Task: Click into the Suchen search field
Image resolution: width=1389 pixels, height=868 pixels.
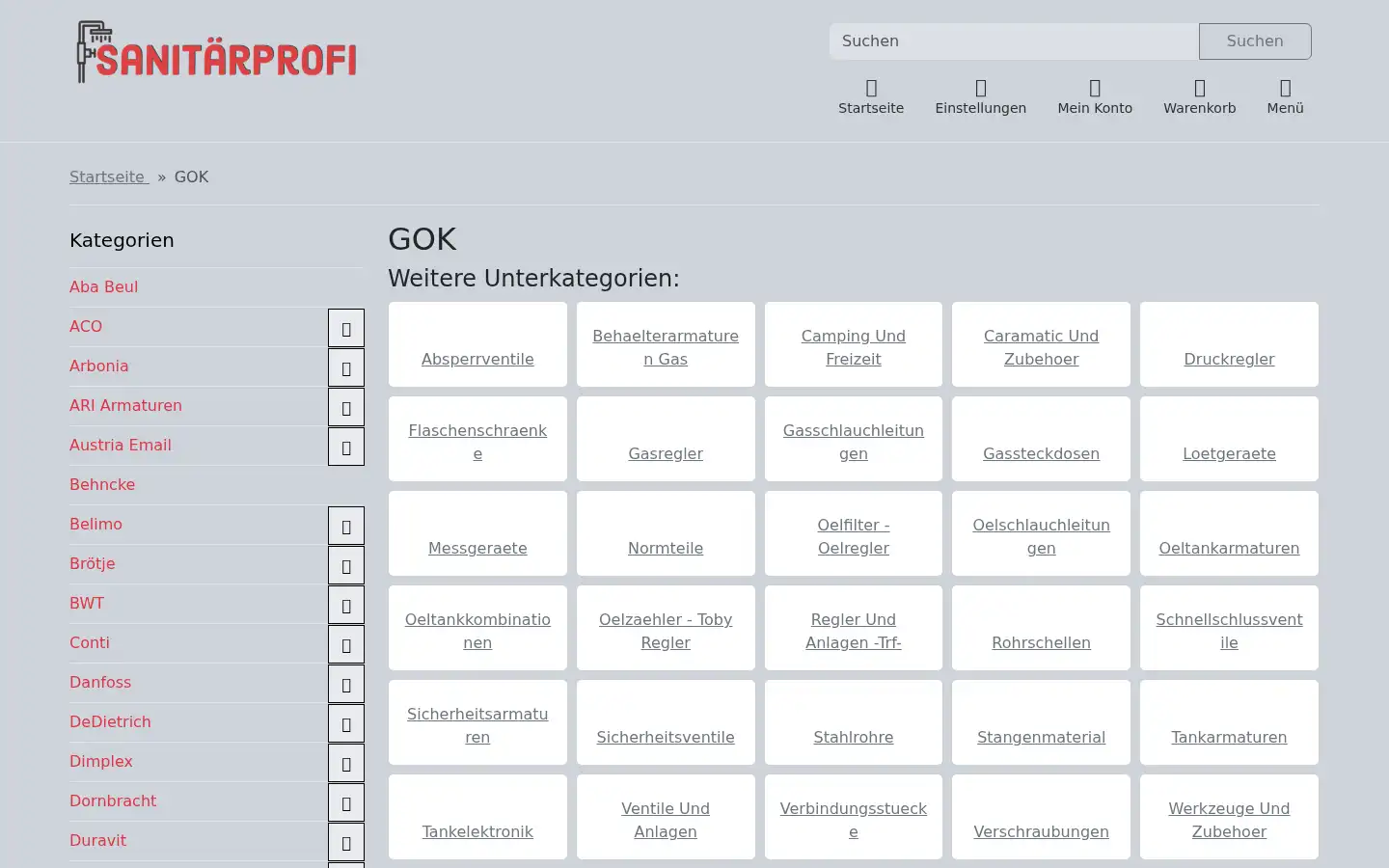Action: (x=1014, y=41)
